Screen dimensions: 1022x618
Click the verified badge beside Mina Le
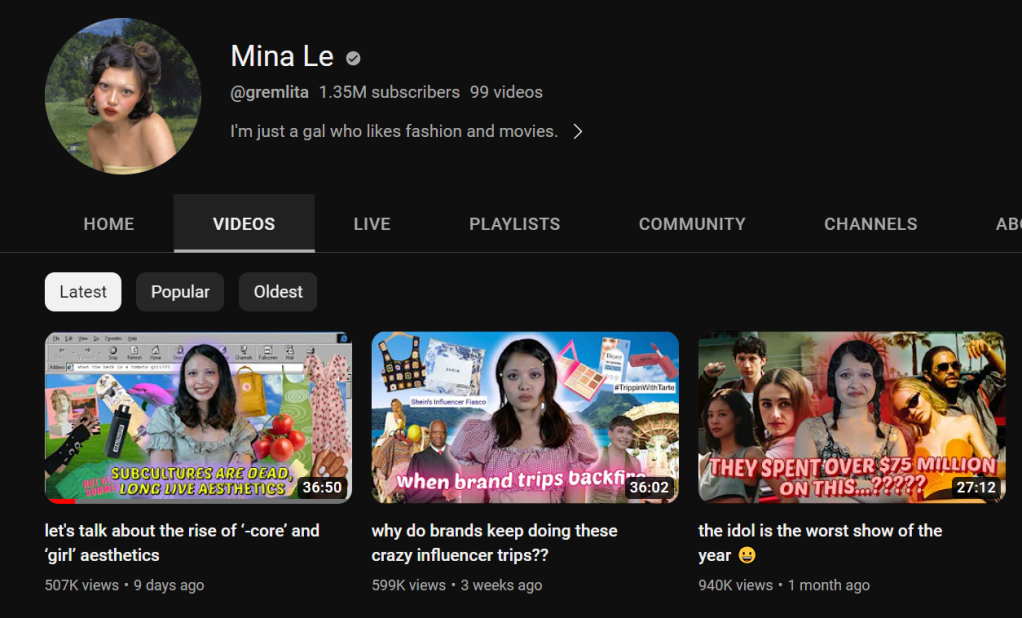353,58
